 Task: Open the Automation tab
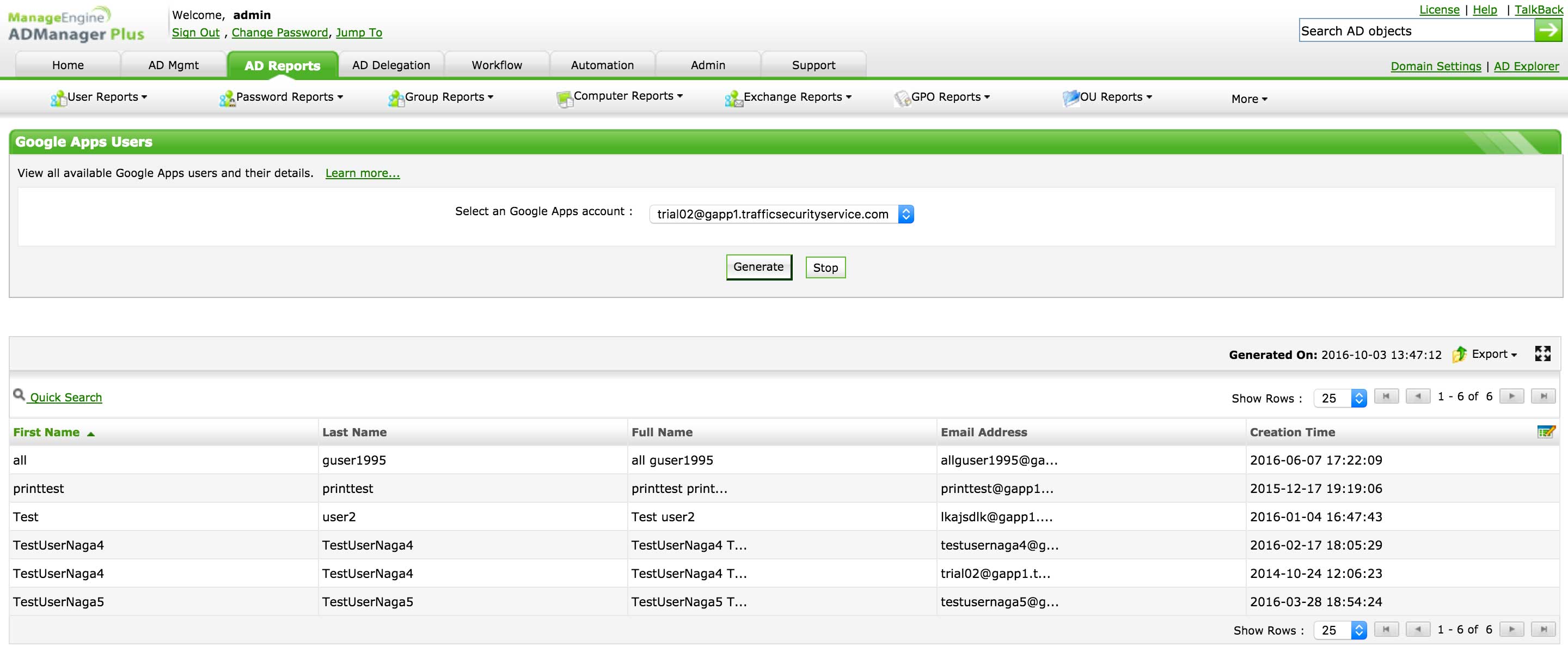tap(602, 65)
